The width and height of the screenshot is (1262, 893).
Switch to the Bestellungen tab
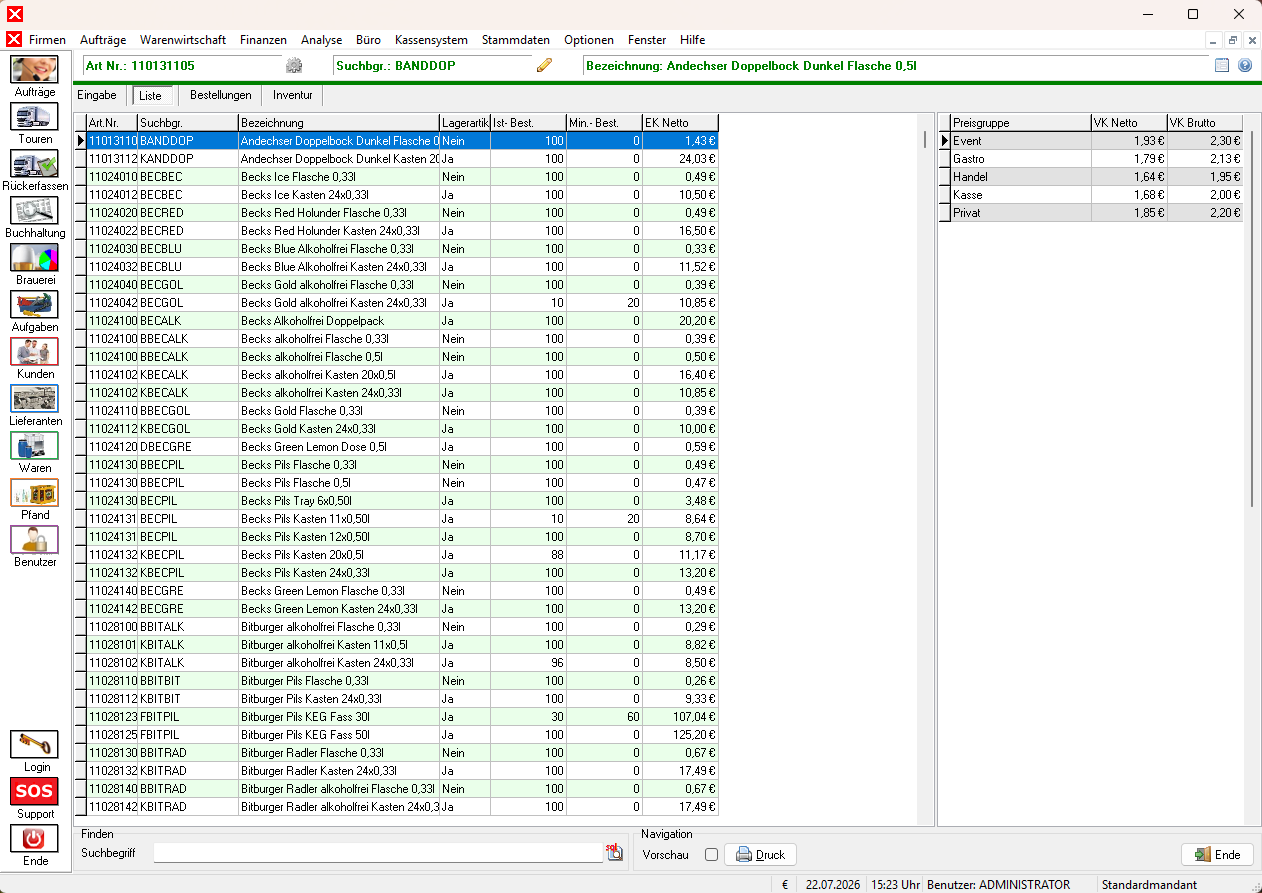pos(221,95)
